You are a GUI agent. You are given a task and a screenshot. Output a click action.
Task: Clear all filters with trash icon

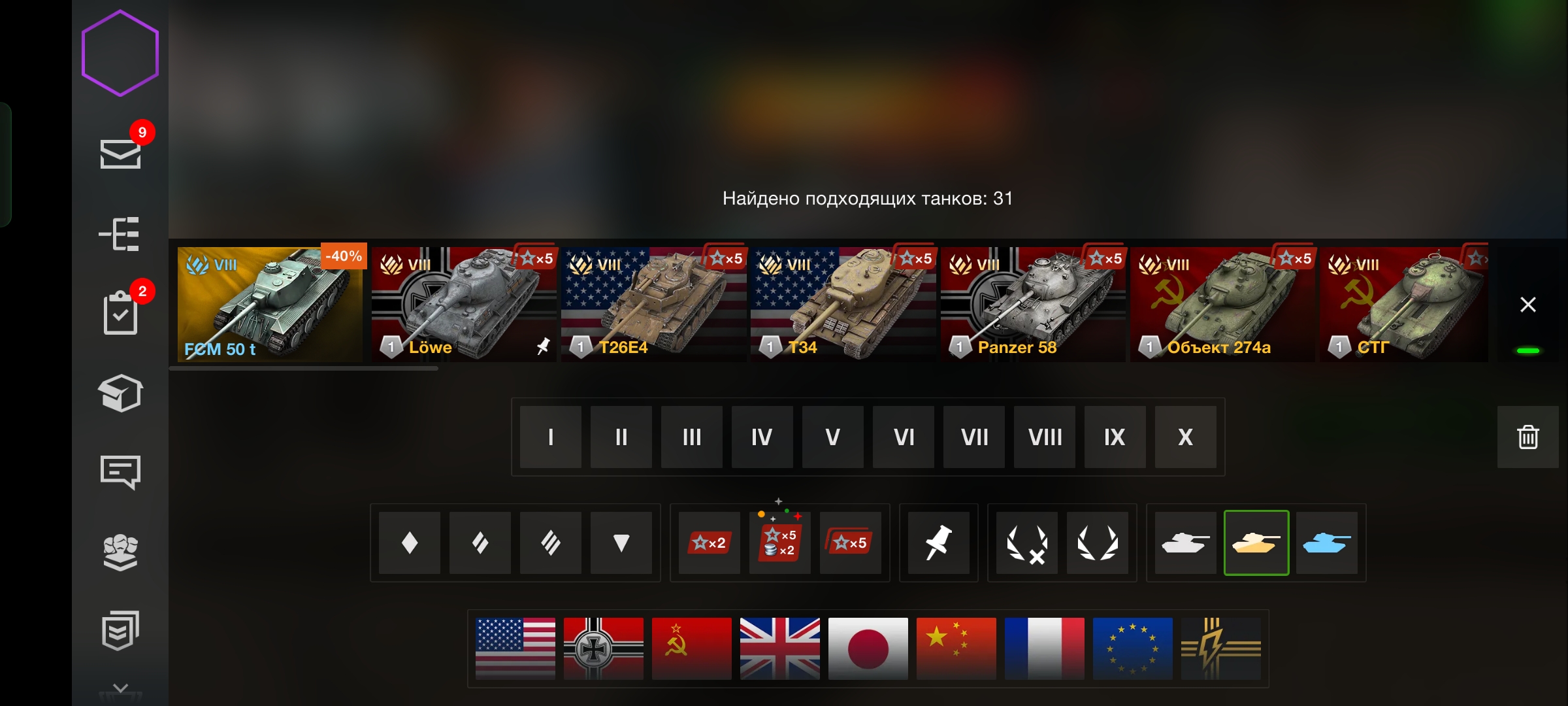tap(1527, 437)
